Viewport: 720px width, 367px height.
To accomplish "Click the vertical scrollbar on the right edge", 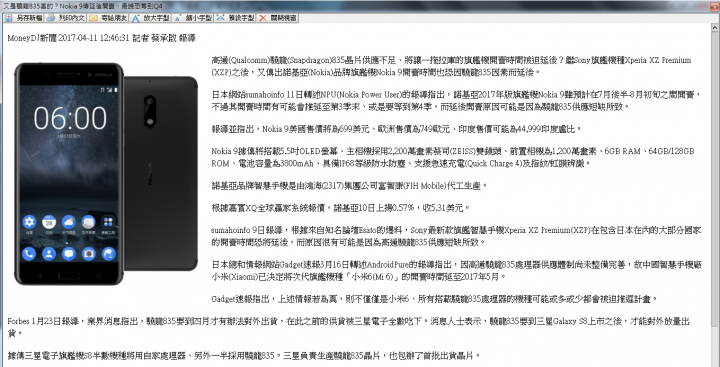I will click(x=715, y=195).
